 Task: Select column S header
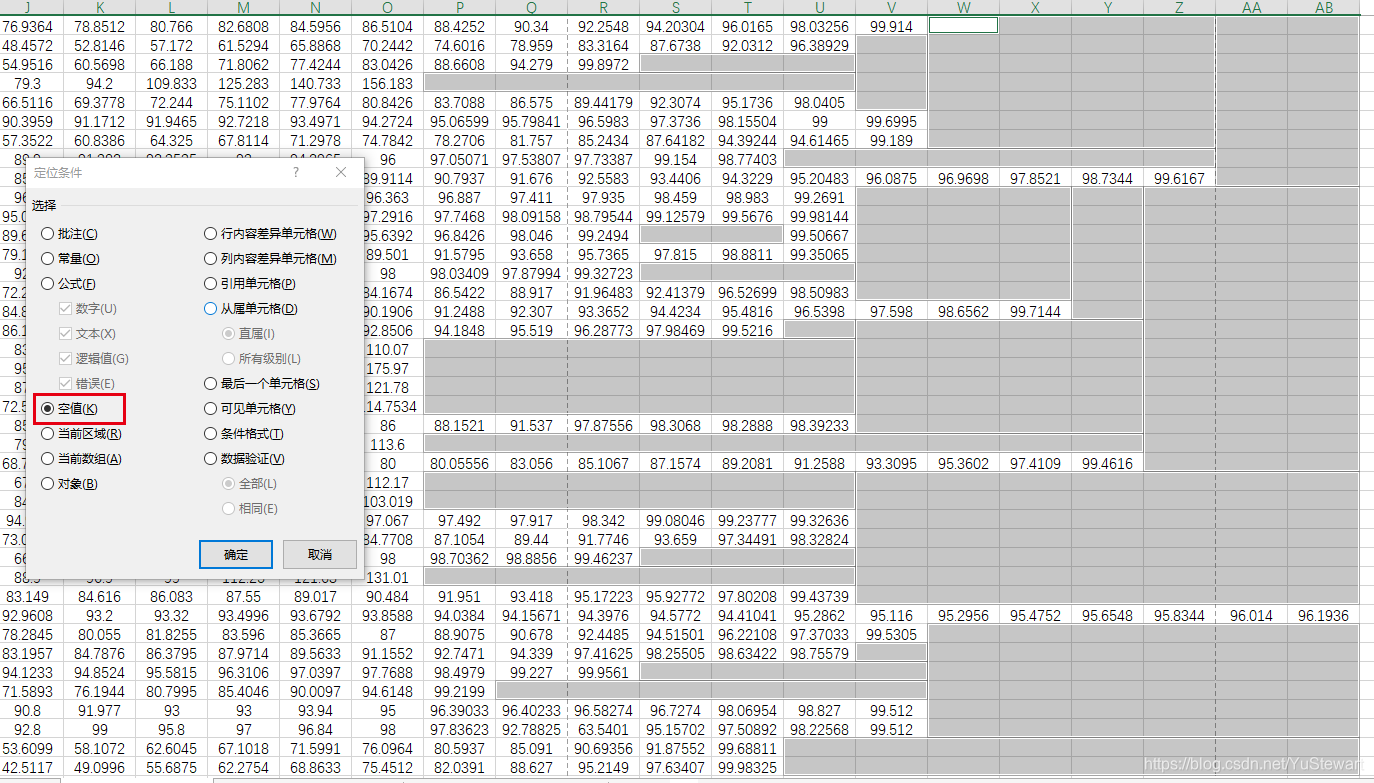[676, 8]
